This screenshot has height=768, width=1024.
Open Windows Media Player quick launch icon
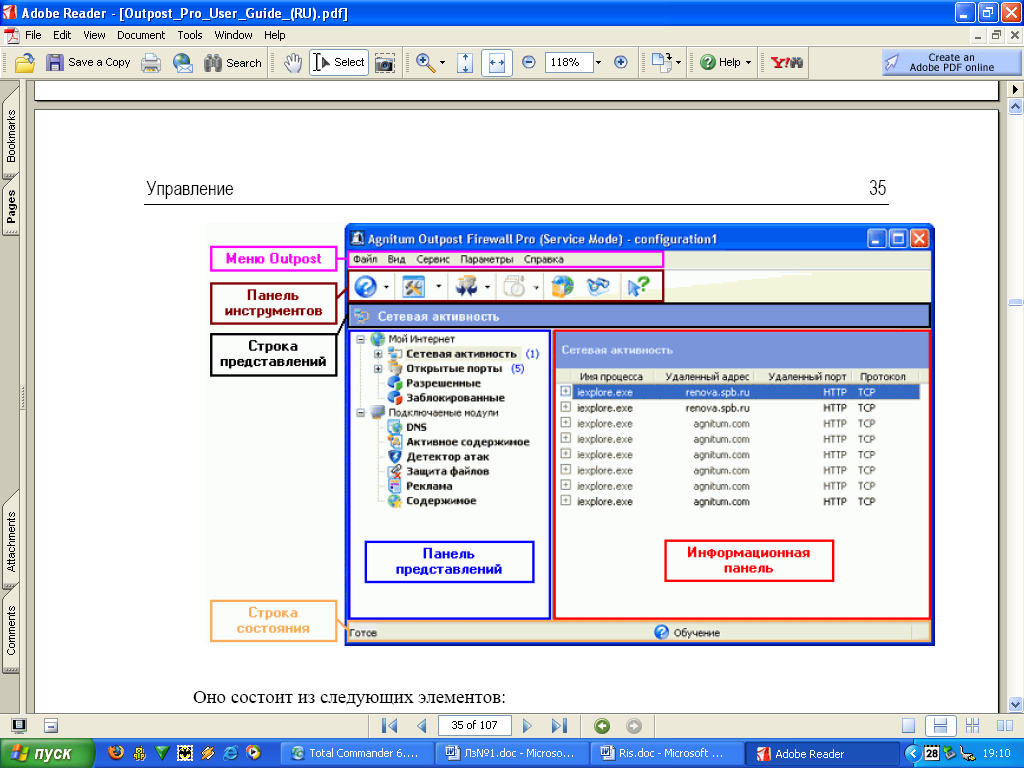click(253, 753)
